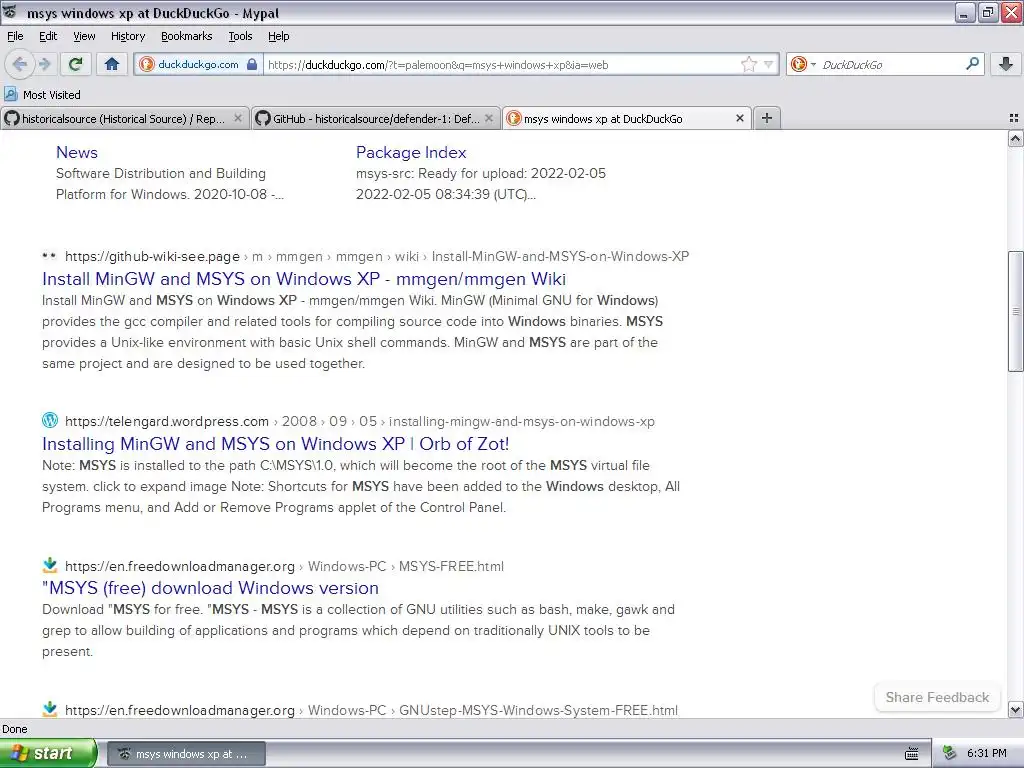Open the Edit menu
This screenshot has height=768, width=1024.
click(48, 36)
